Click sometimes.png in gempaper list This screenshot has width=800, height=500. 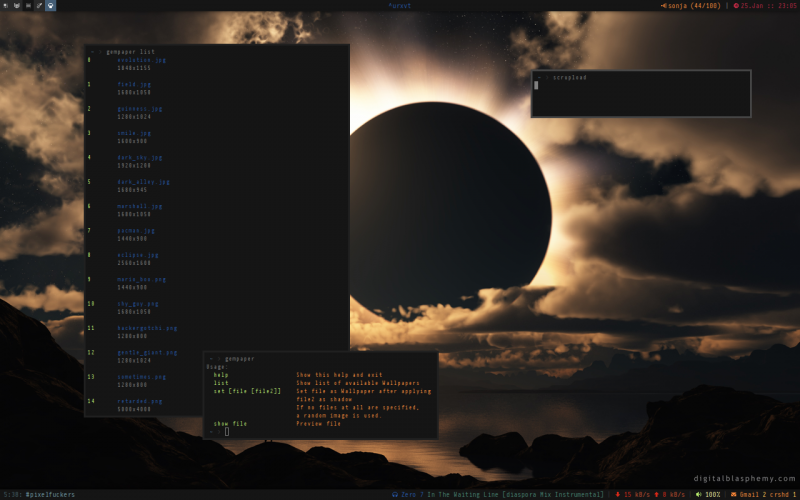[x=141, y=377]
